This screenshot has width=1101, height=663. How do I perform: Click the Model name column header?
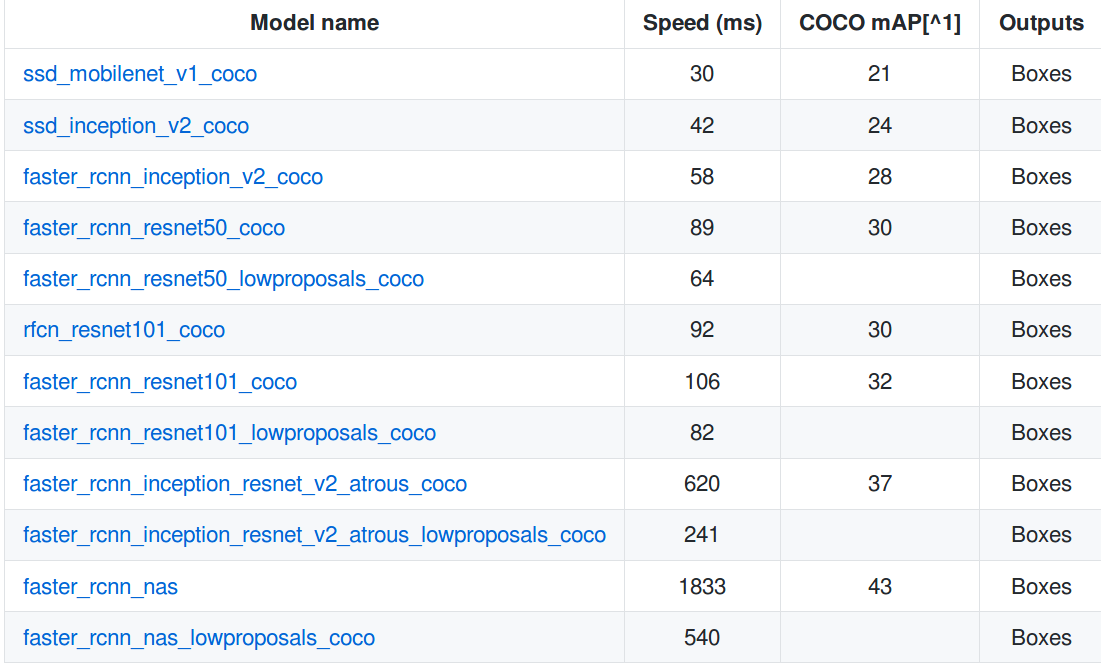[x=315, y=23]
